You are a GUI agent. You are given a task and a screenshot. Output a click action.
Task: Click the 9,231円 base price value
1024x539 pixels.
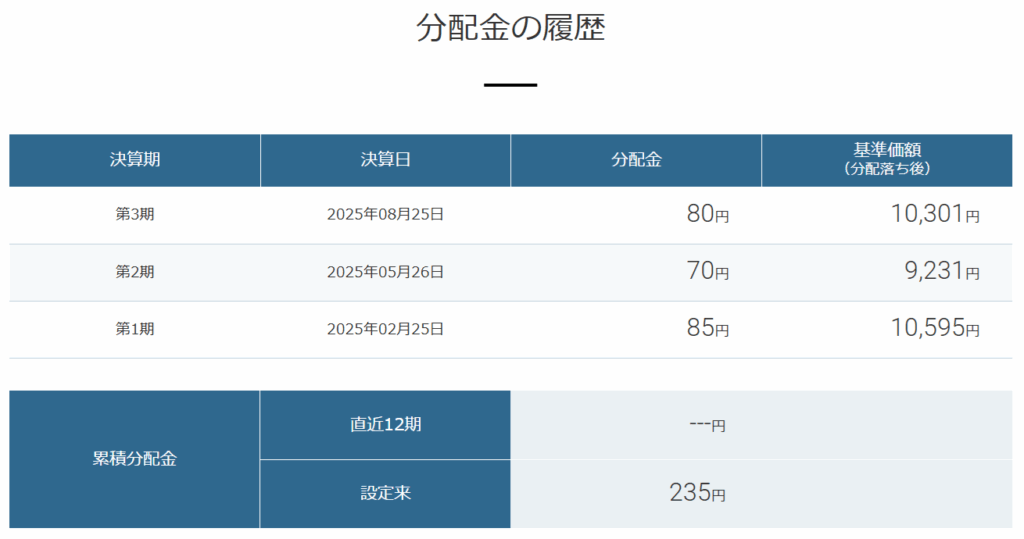point(943,271)
